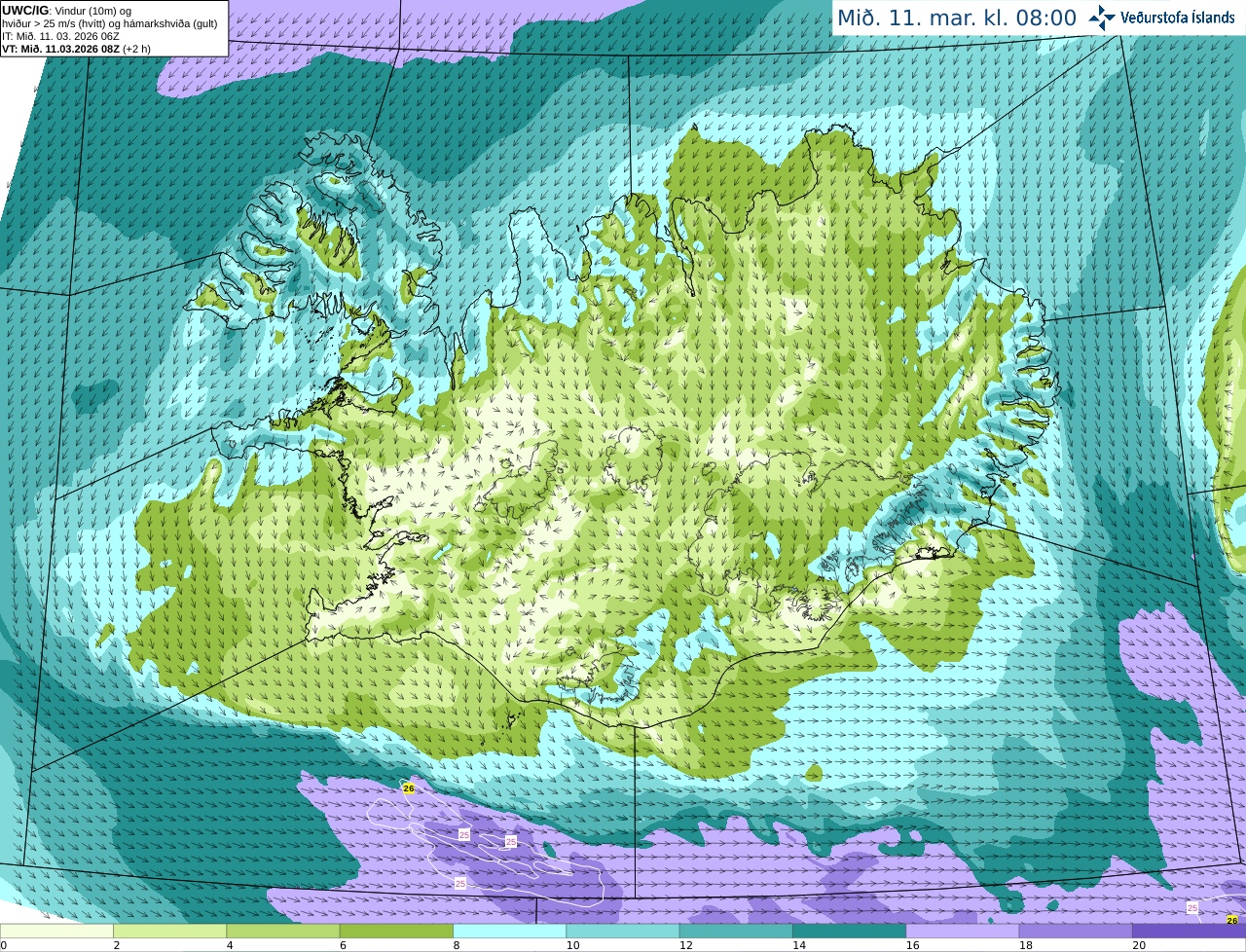Click the legend scale label '14'
This screenshot has height=952, width=1246.
tap(799, 945)
